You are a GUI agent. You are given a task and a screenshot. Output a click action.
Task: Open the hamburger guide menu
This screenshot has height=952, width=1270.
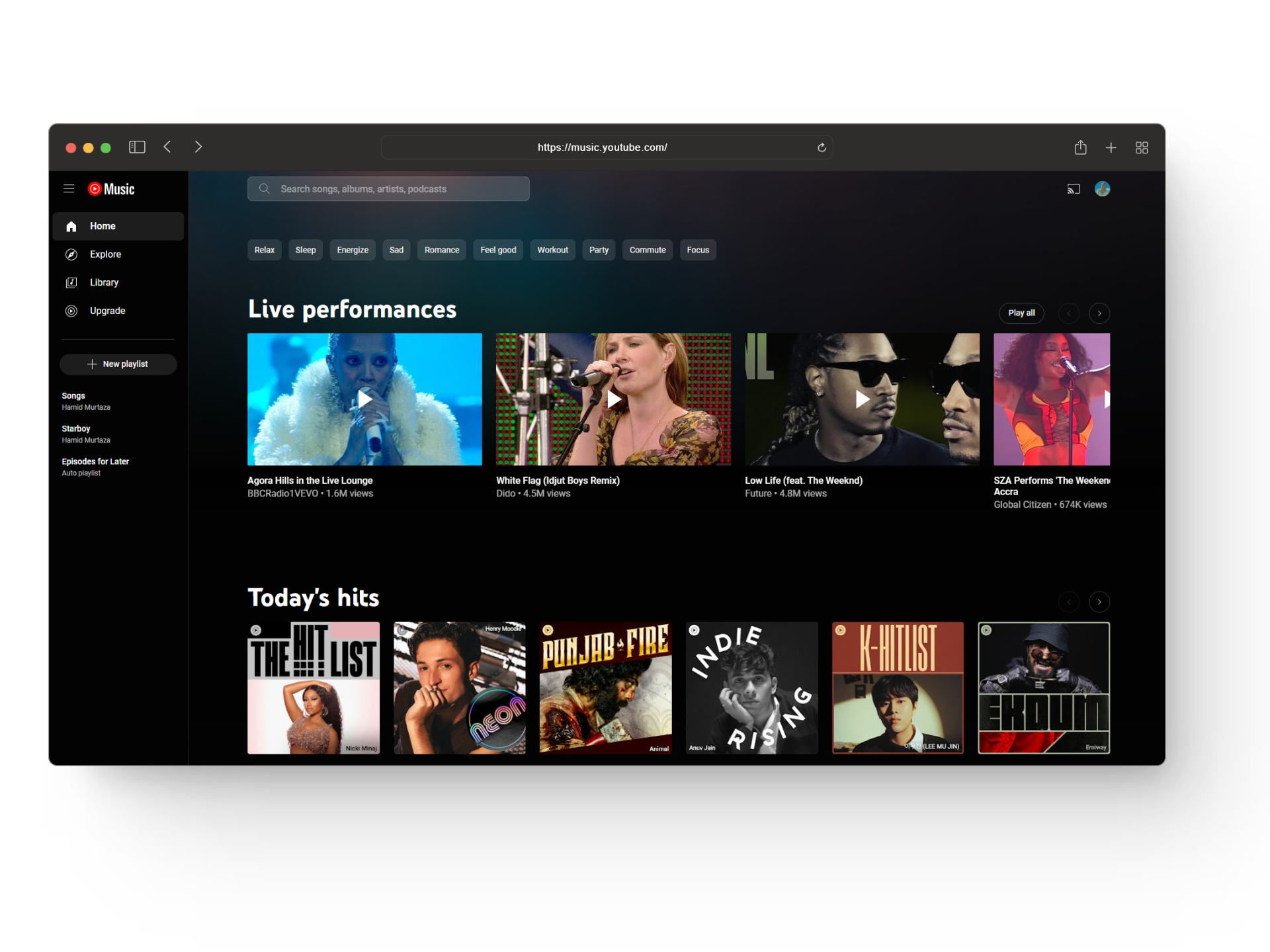[x=69, y=189]
